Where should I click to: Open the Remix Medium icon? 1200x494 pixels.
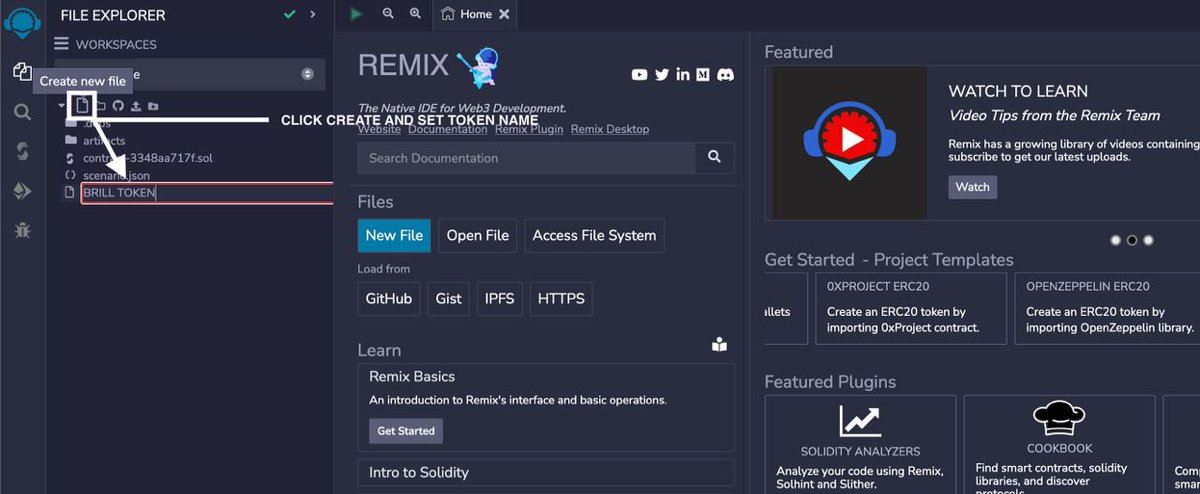[x=704, y=75]
